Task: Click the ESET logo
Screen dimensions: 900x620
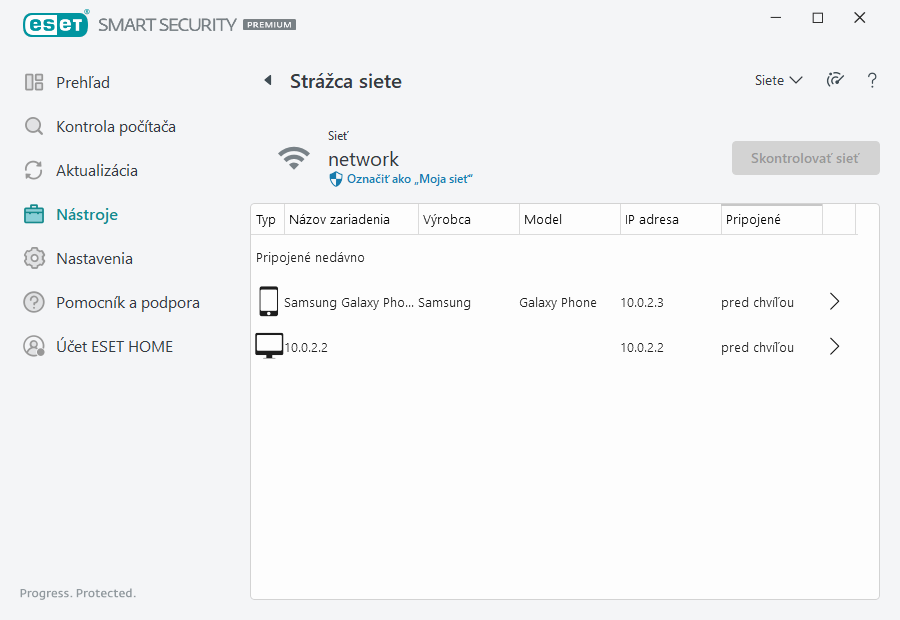Action: pyautogui.click(x=56, y=23)
